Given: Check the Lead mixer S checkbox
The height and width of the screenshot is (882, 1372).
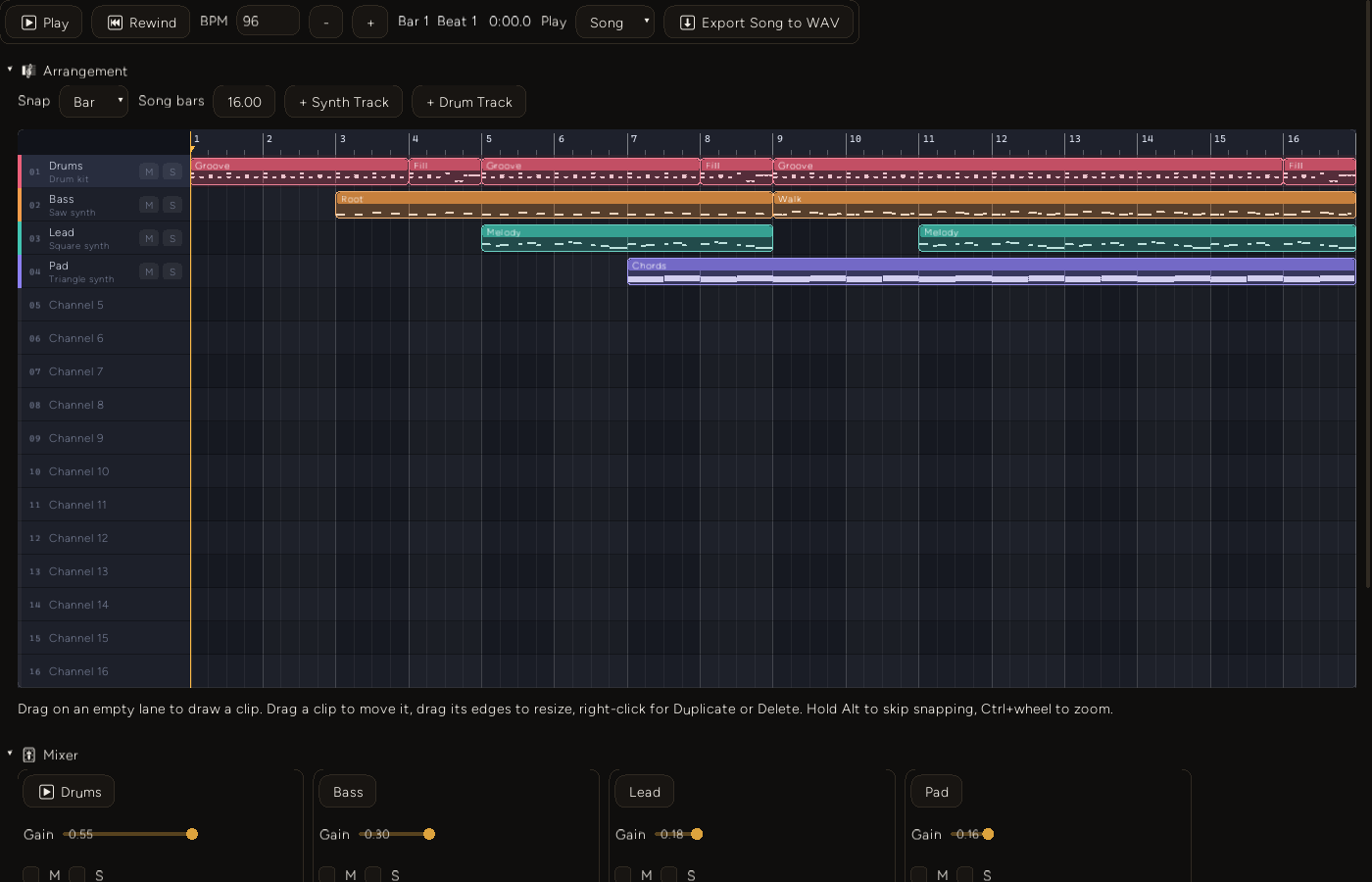Looking at the screenshot, I should click(x=669, y=874).
